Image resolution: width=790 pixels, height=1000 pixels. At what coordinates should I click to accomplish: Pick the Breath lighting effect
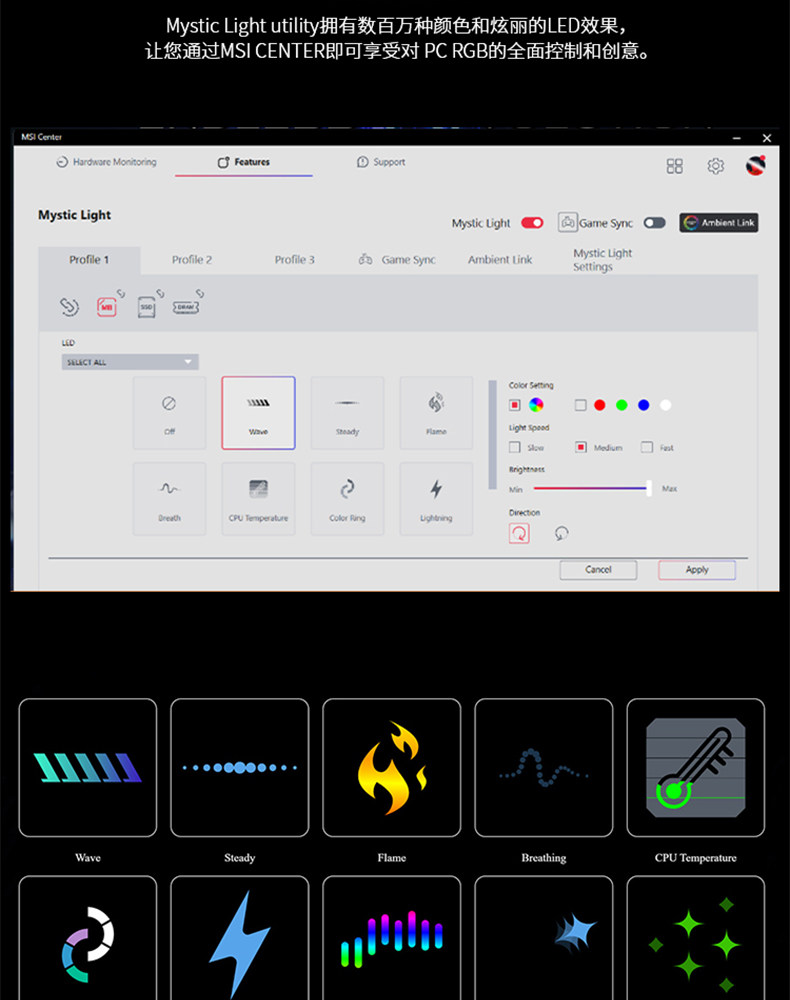(x=169, y=499)
